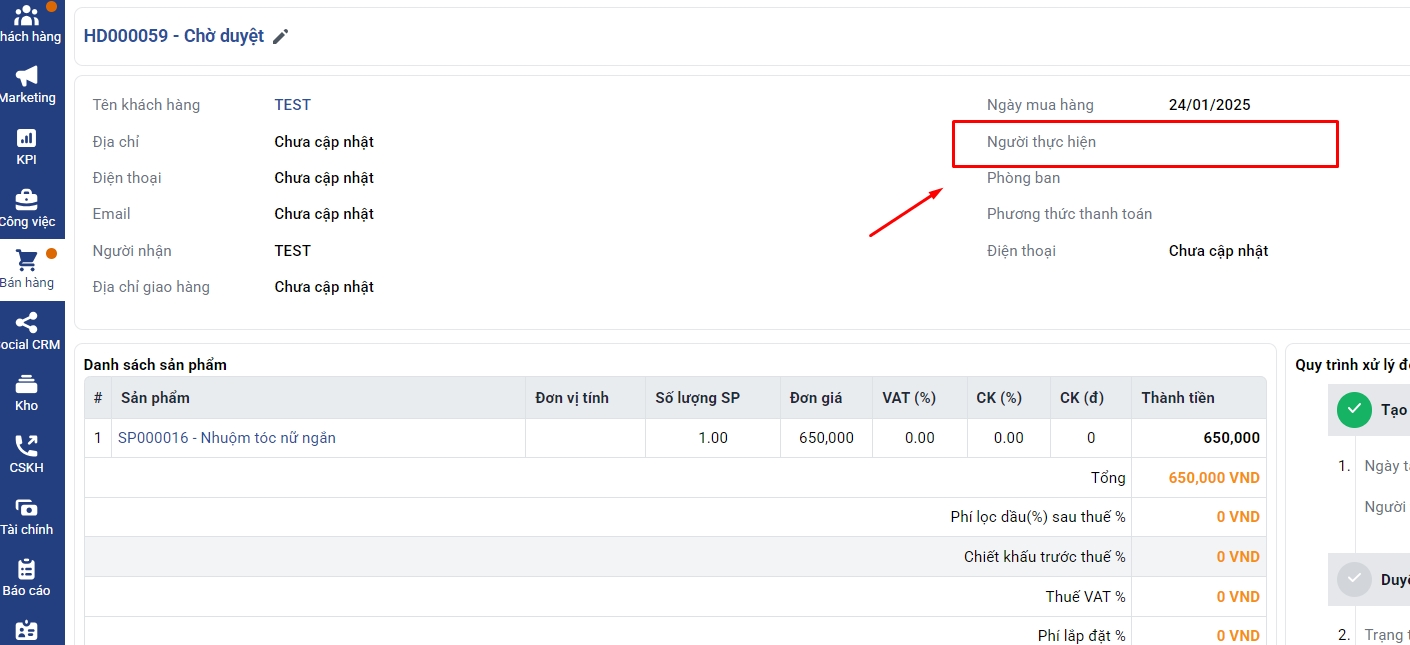The width and height of the screenshot is (1410, 645).
Task: Open the Khách hàng sidebar icon
Action: coord(27,17)
